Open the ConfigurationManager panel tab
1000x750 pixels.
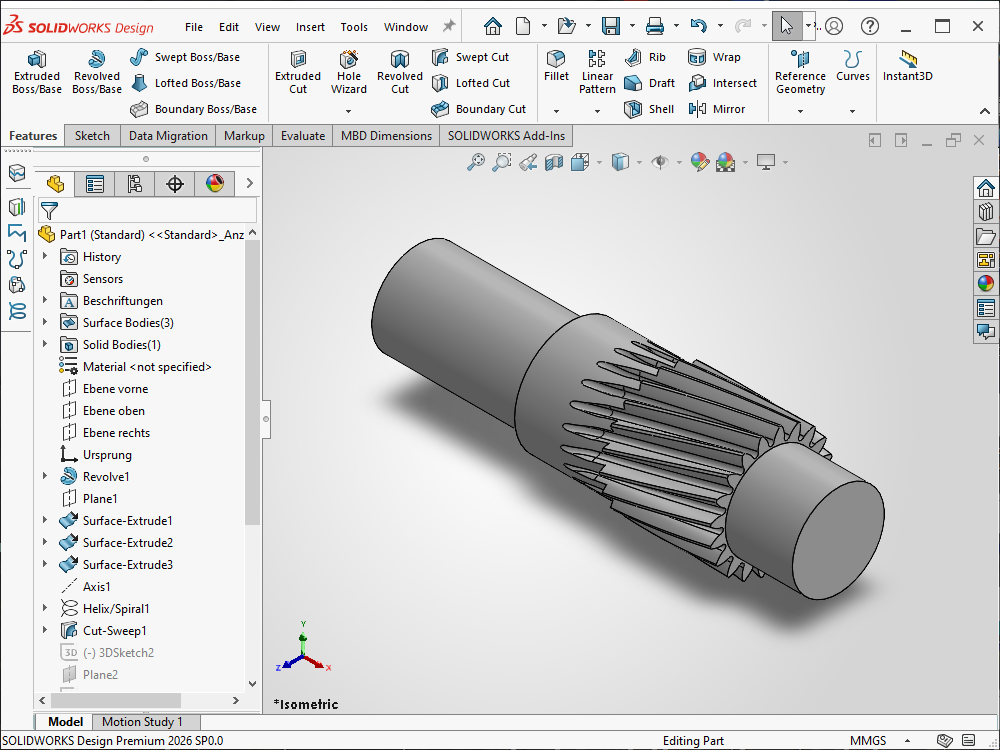(135, 184)
